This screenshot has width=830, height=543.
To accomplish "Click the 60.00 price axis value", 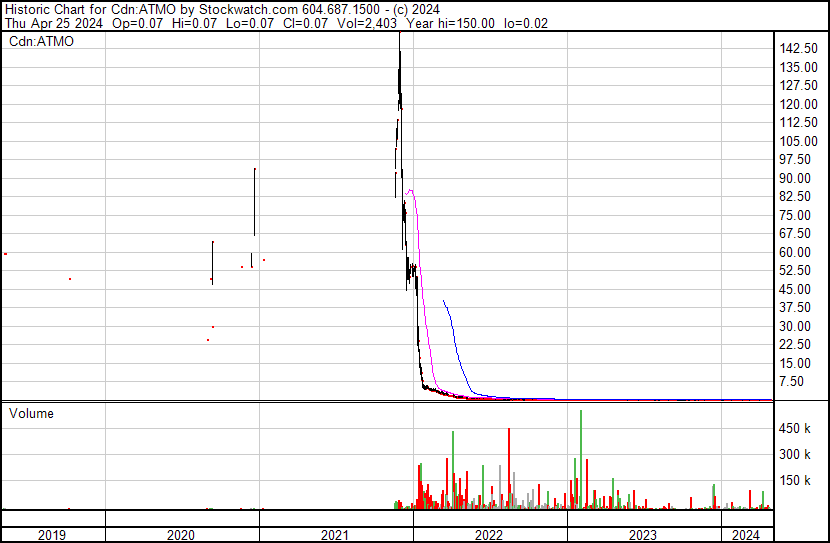I will coord(795,252).
